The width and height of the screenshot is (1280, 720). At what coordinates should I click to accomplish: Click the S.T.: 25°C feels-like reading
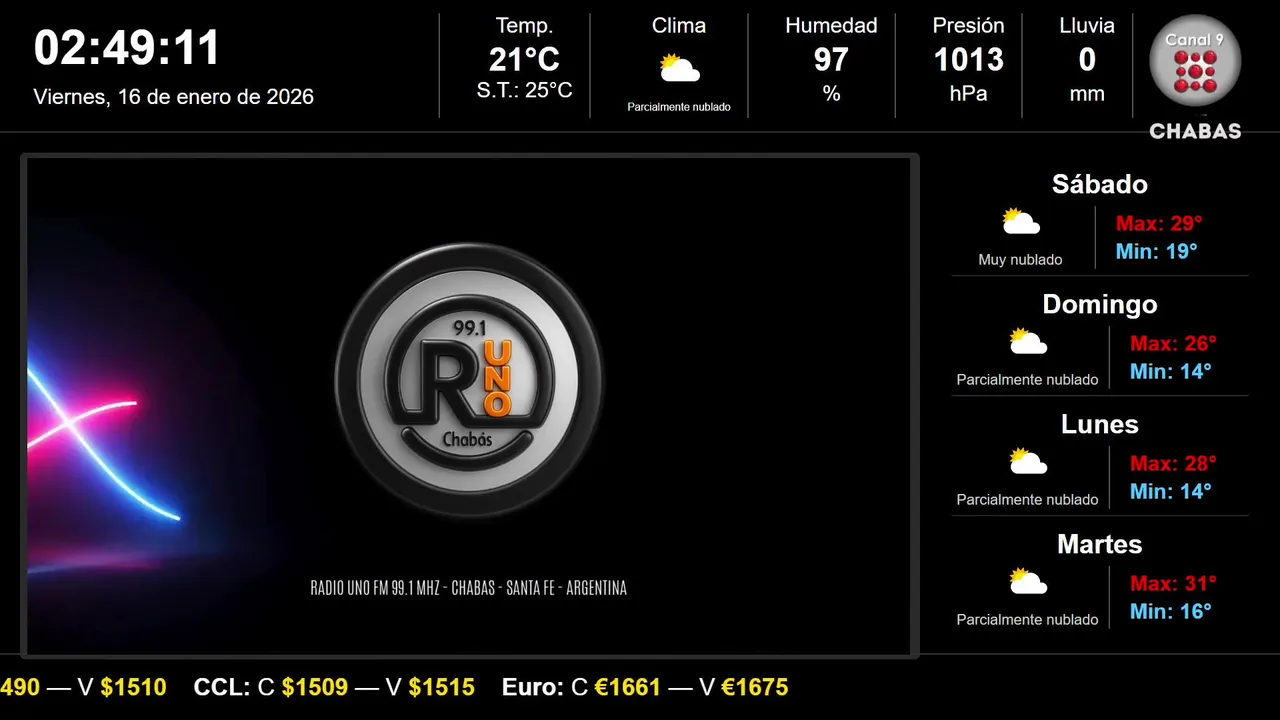click(x=524, y=90)
